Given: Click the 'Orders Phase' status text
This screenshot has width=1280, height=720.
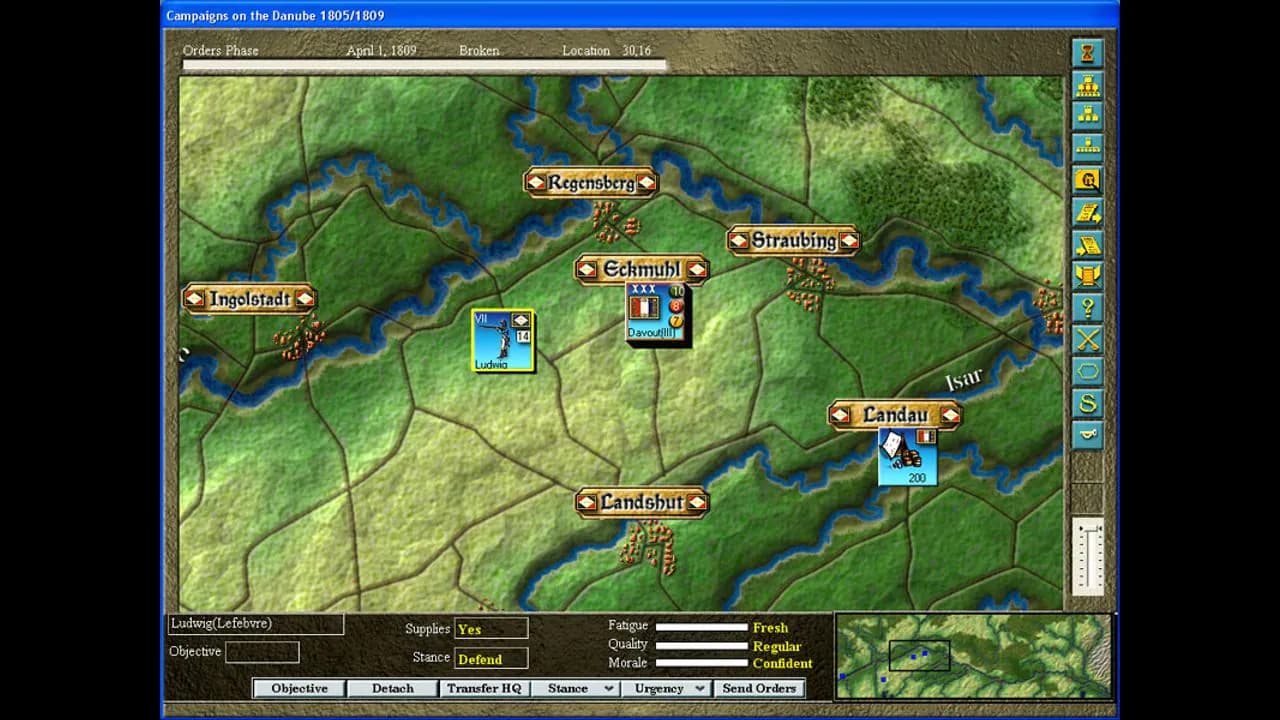Looking at the screenshot, I should [x=220, y=50].
